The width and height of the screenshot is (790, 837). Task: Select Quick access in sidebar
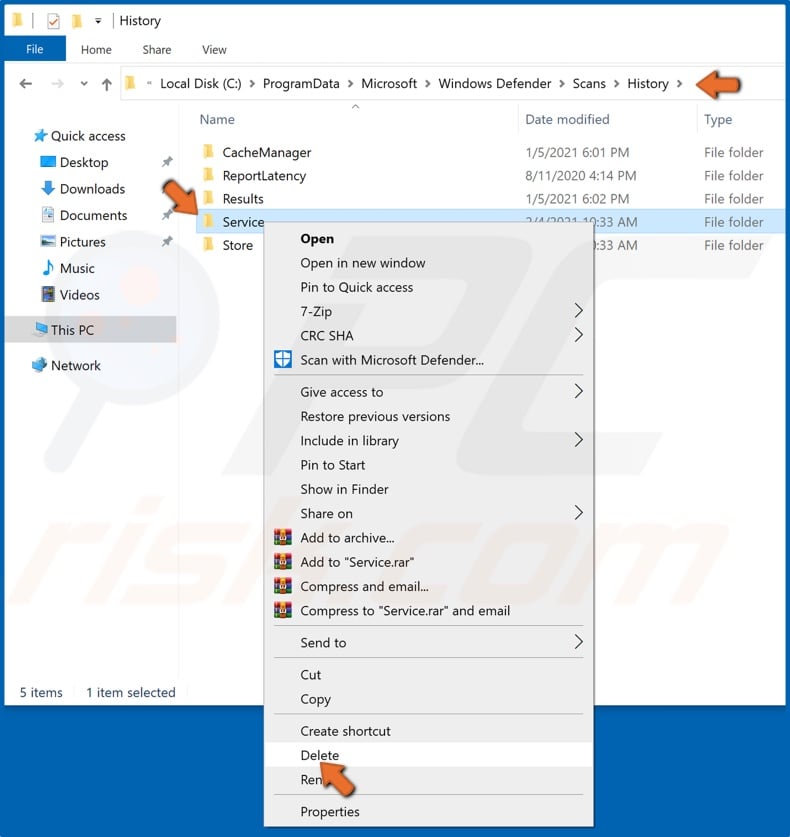coord(80,136)
